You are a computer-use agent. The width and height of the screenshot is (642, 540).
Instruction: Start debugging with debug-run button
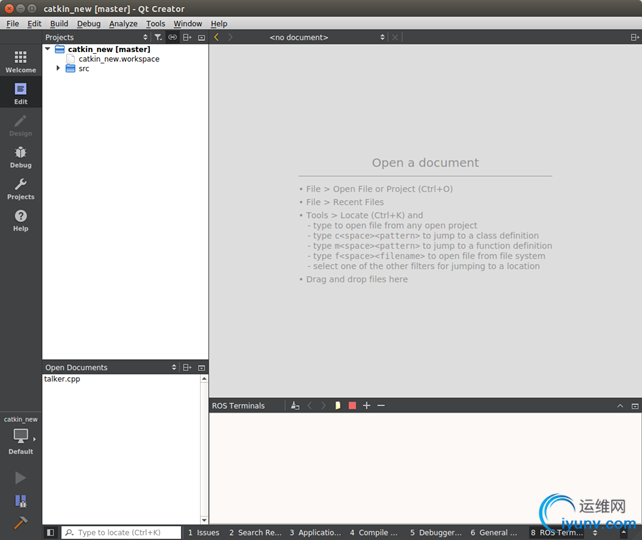point(20,501)
